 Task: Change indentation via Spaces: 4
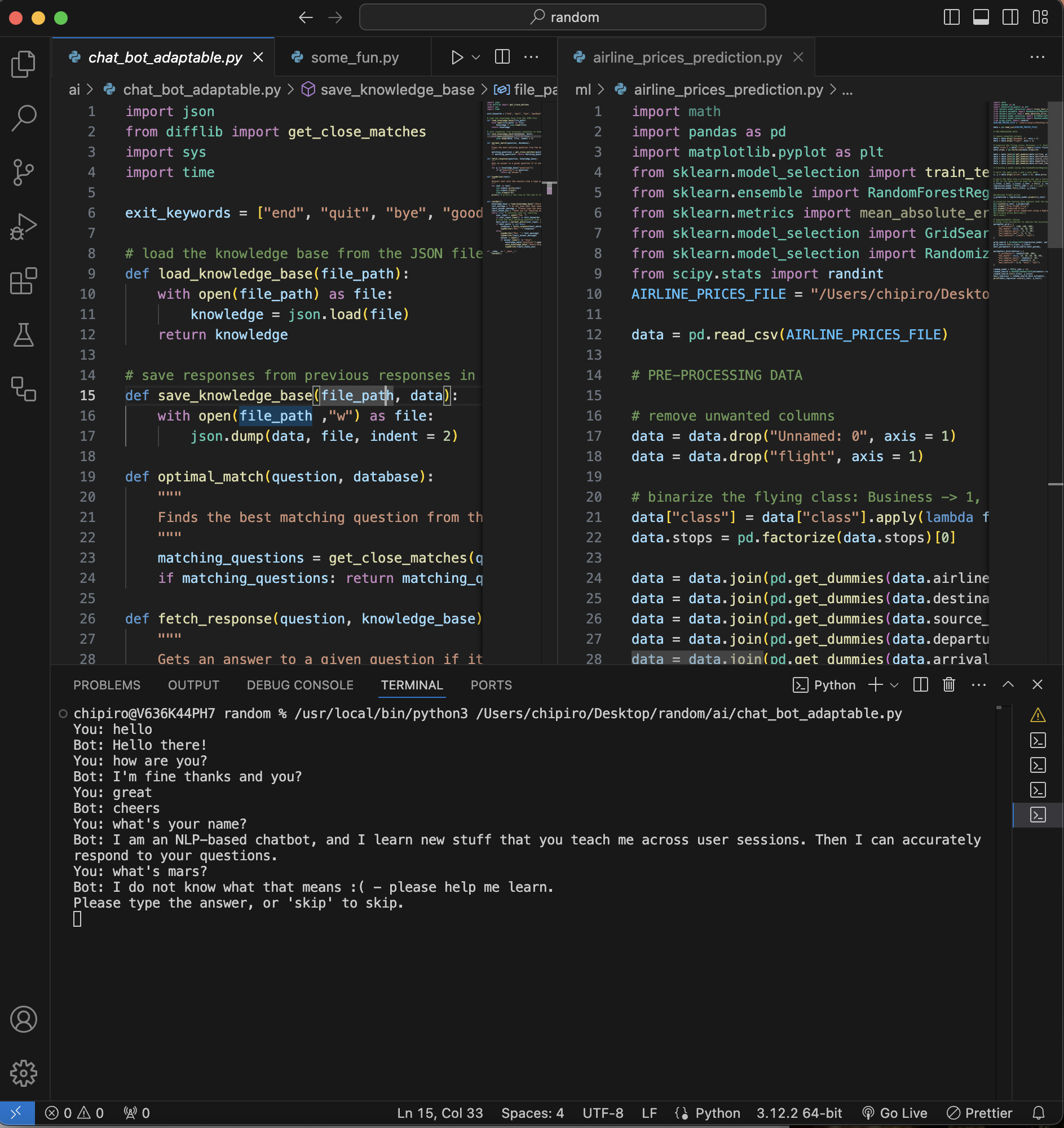click(x=532, y=1113)
